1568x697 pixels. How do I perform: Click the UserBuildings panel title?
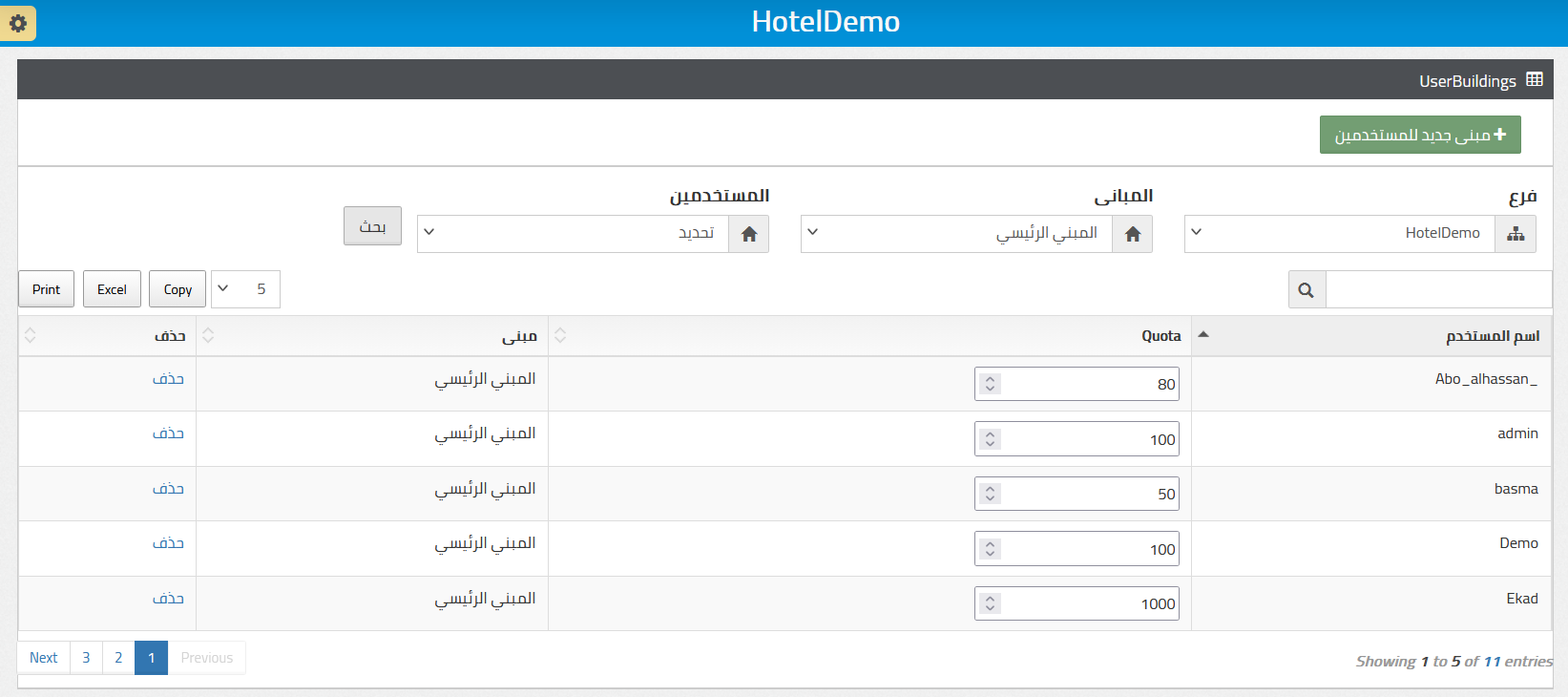tap(1468, 81)
